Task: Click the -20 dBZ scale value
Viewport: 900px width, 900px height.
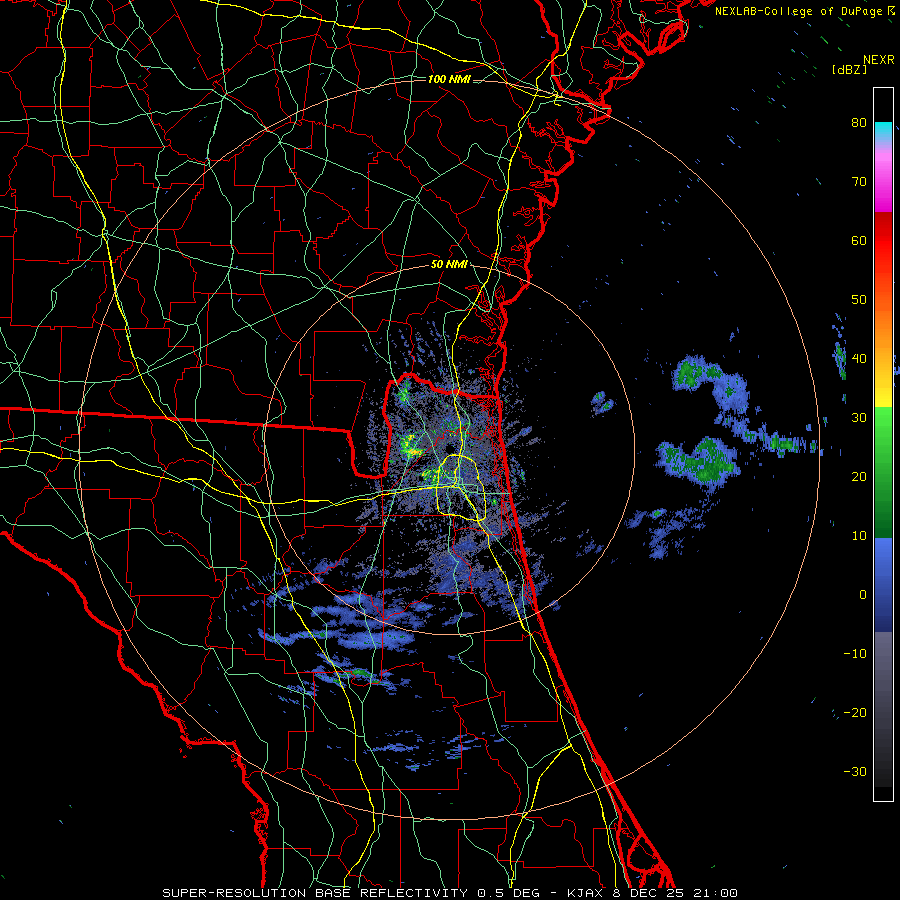Action: point(855,712)
